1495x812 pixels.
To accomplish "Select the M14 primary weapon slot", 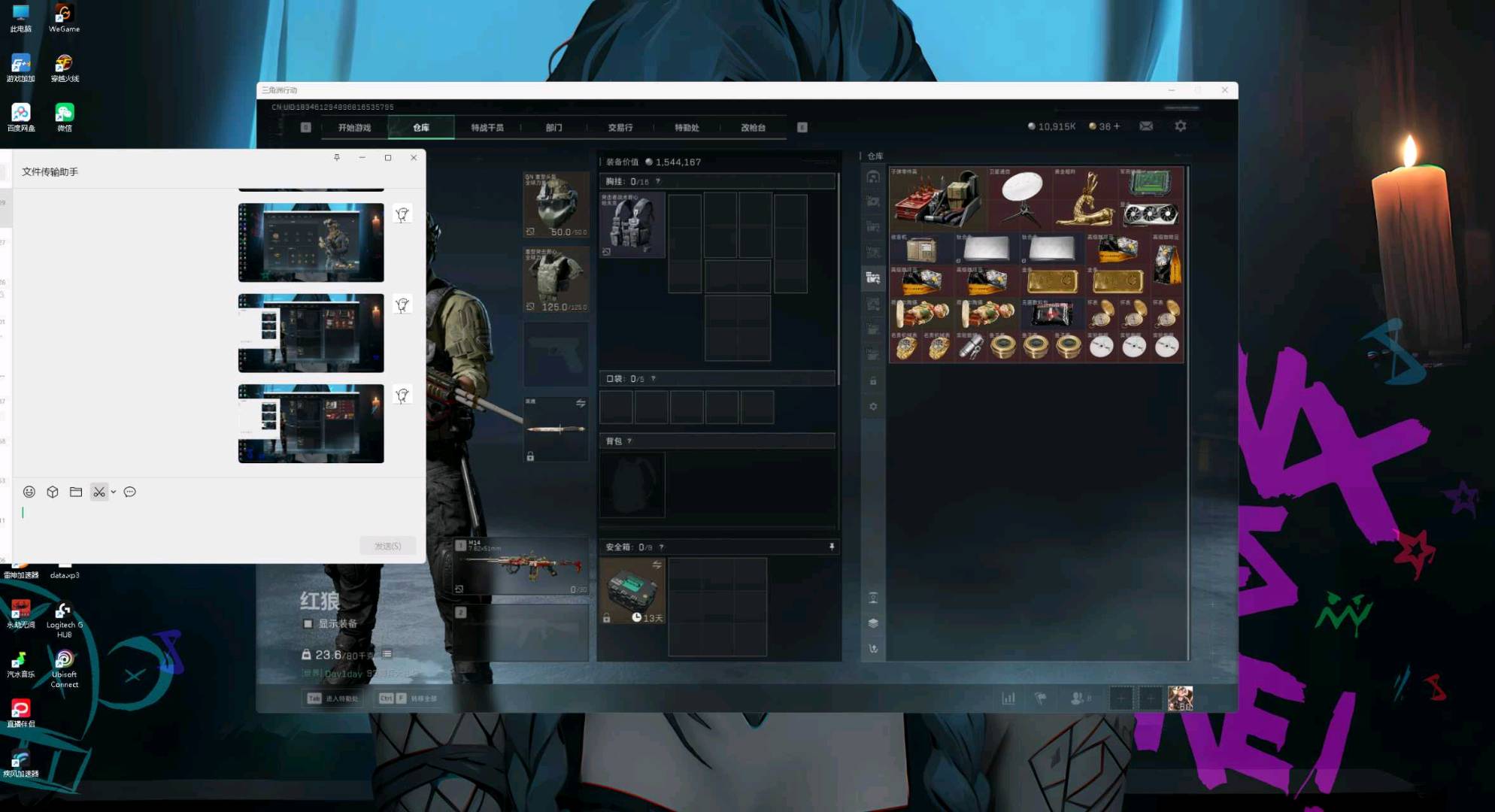I will [x=522, y=565].
